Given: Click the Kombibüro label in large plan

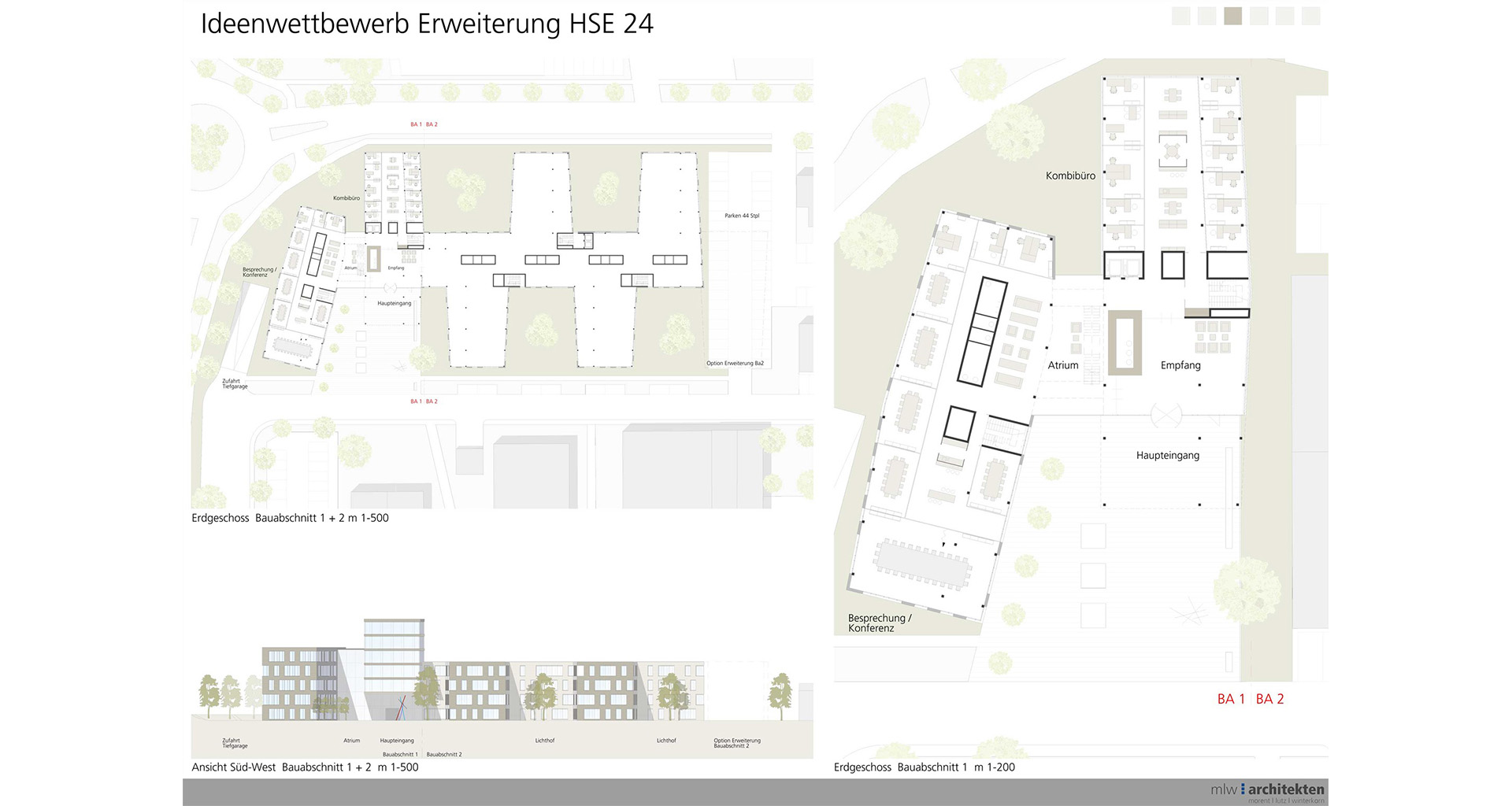Looking at the screenshot, I should pos(1070,176).
